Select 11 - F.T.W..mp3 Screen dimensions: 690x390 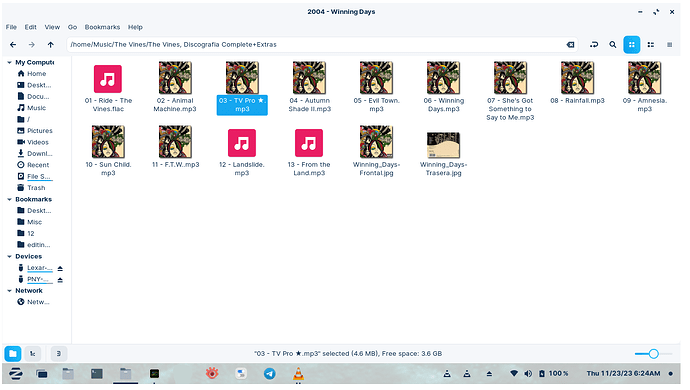coord(176,147)
